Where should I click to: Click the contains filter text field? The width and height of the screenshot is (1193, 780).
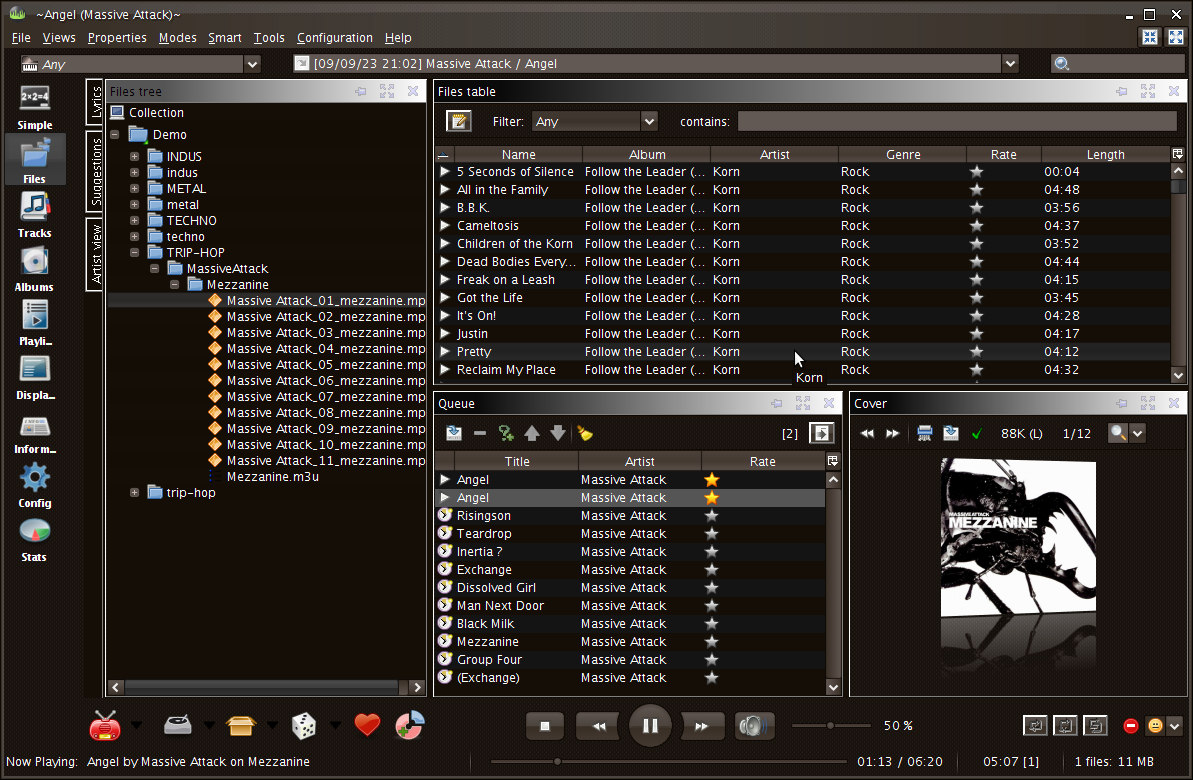pos(956,122)
